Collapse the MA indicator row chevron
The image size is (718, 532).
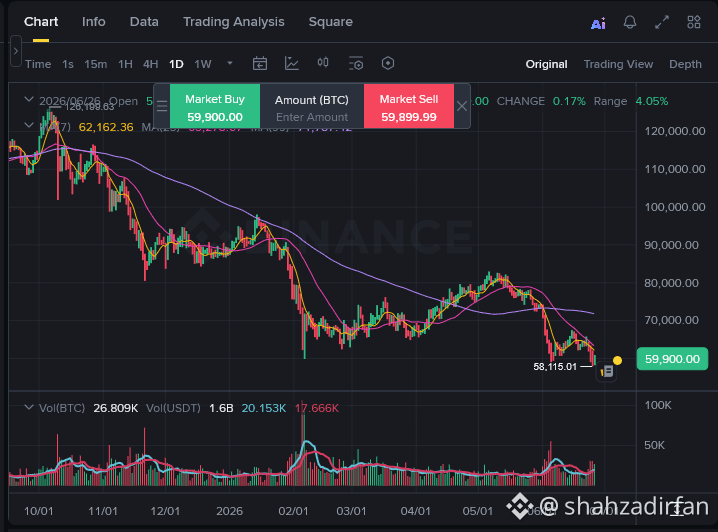pos(29,125)
